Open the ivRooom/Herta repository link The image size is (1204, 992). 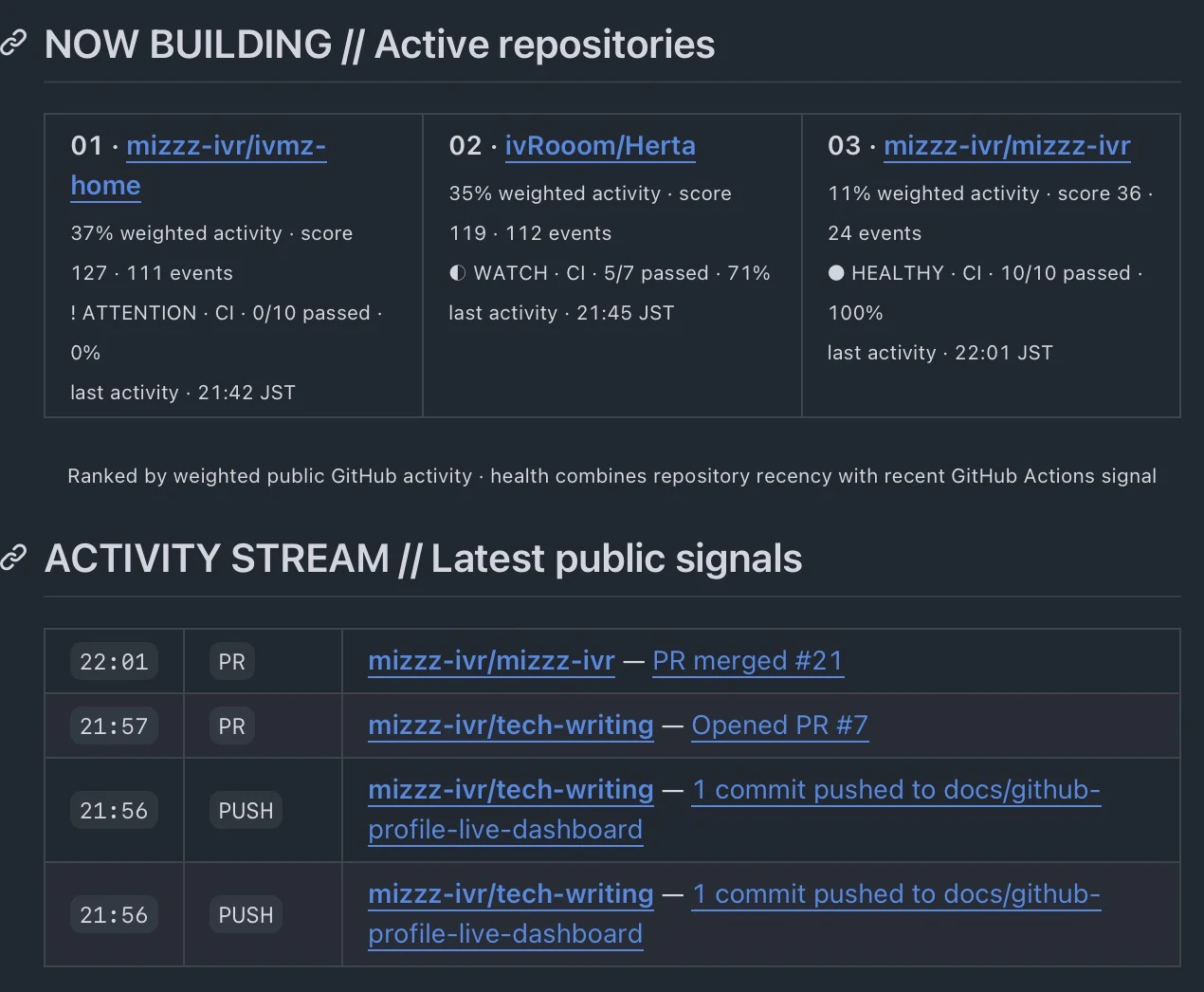[600, 145]
